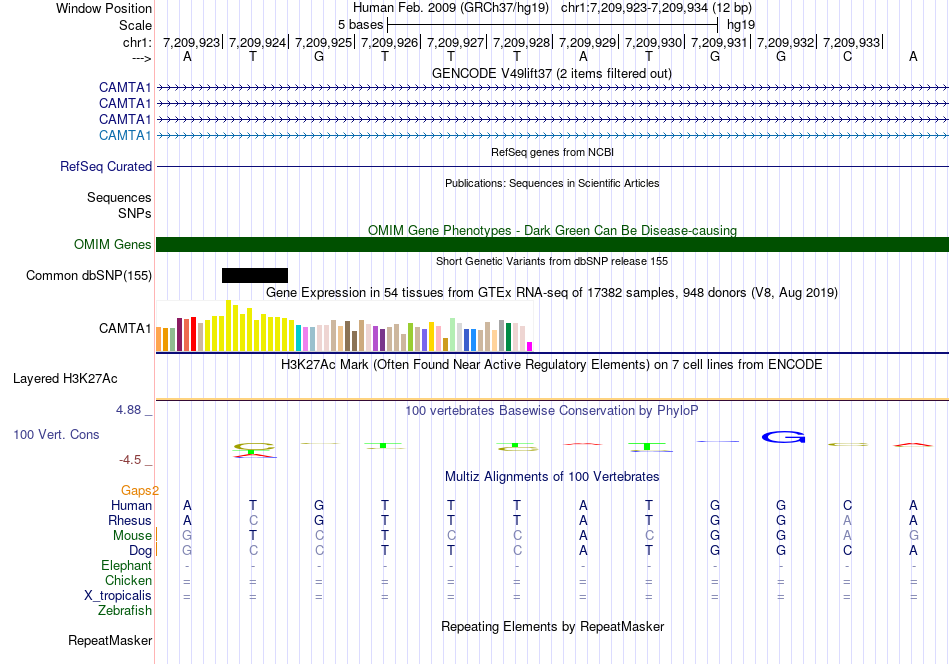
Task: Open the GENCODE V49lift37 track title
Action: click(551, 73)
